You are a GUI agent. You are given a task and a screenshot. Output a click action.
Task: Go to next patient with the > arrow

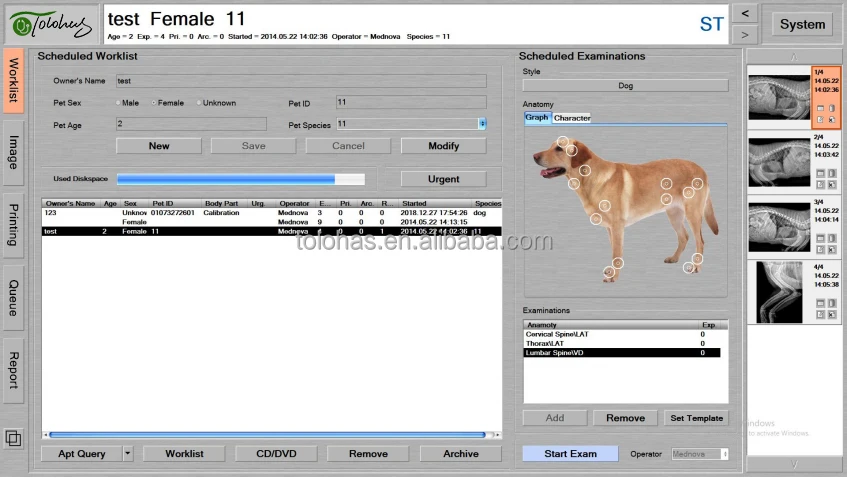745,35
